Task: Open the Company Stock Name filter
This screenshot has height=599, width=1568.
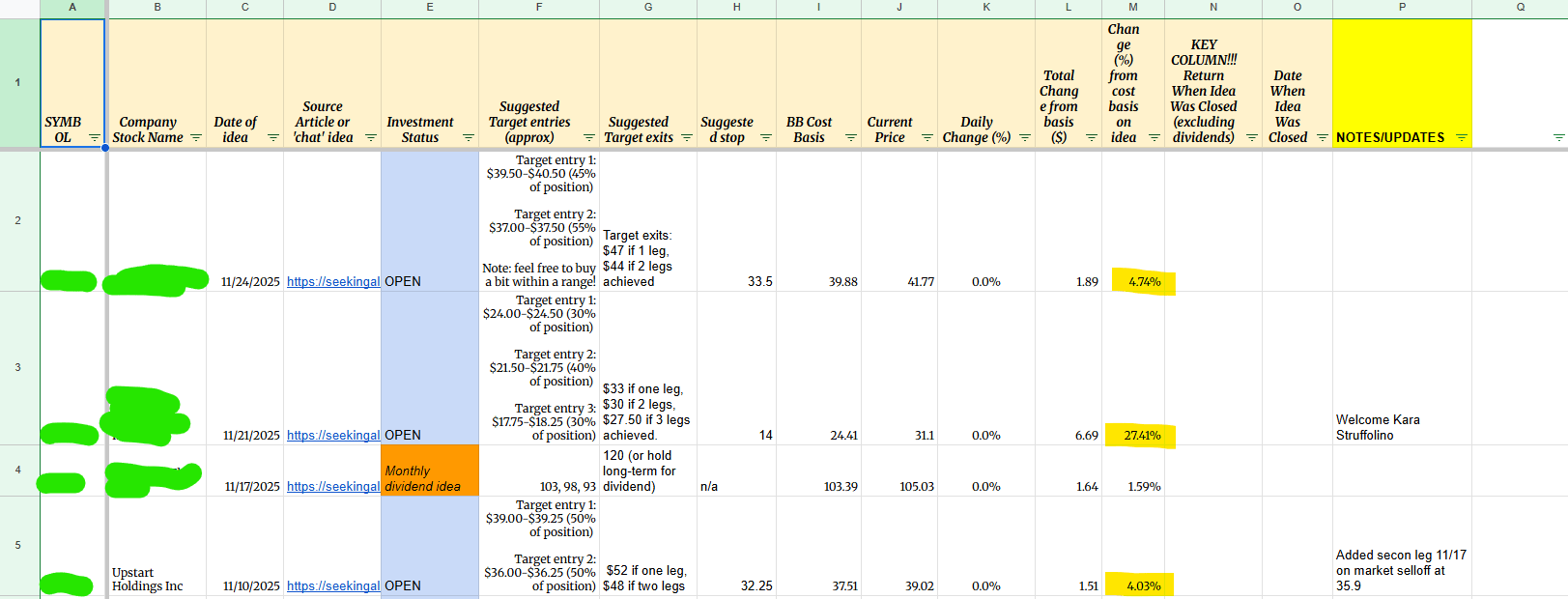Action: click(196, 138)
